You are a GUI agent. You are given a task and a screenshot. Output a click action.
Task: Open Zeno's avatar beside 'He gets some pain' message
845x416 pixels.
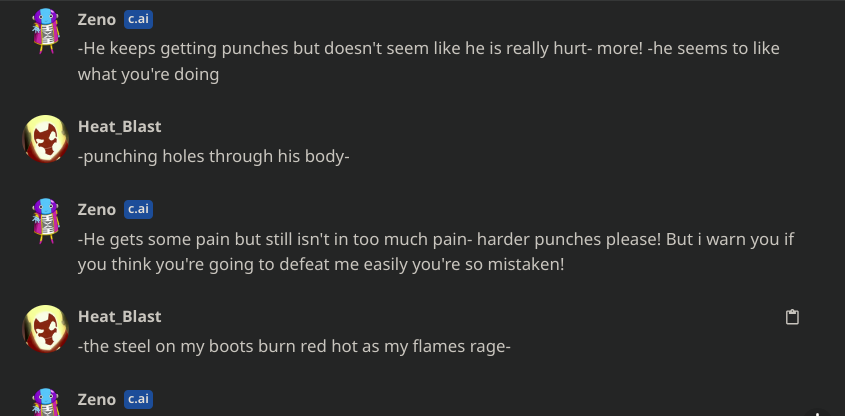46,221
